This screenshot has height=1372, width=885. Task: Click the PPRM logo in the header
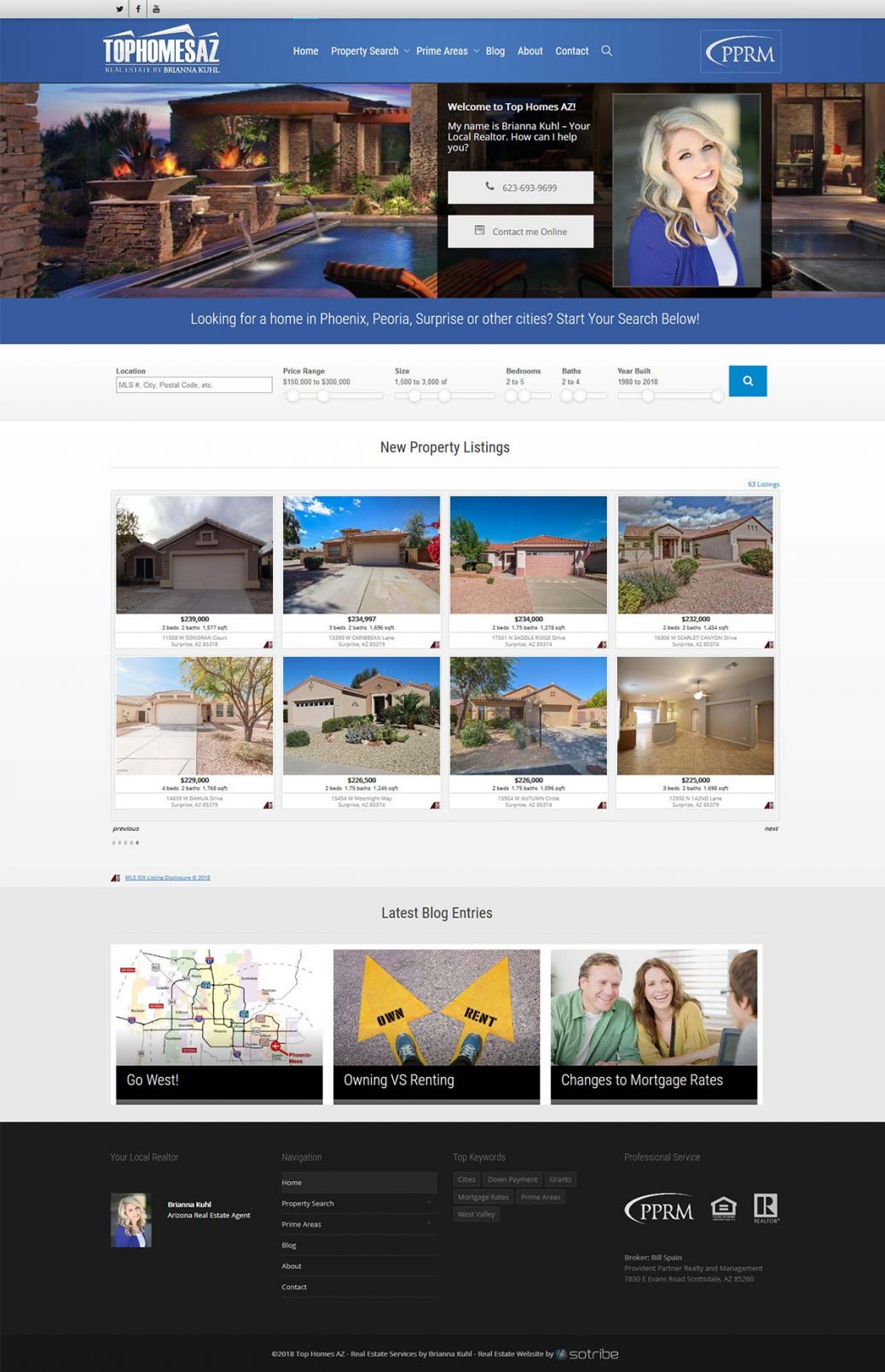(741, 52)
